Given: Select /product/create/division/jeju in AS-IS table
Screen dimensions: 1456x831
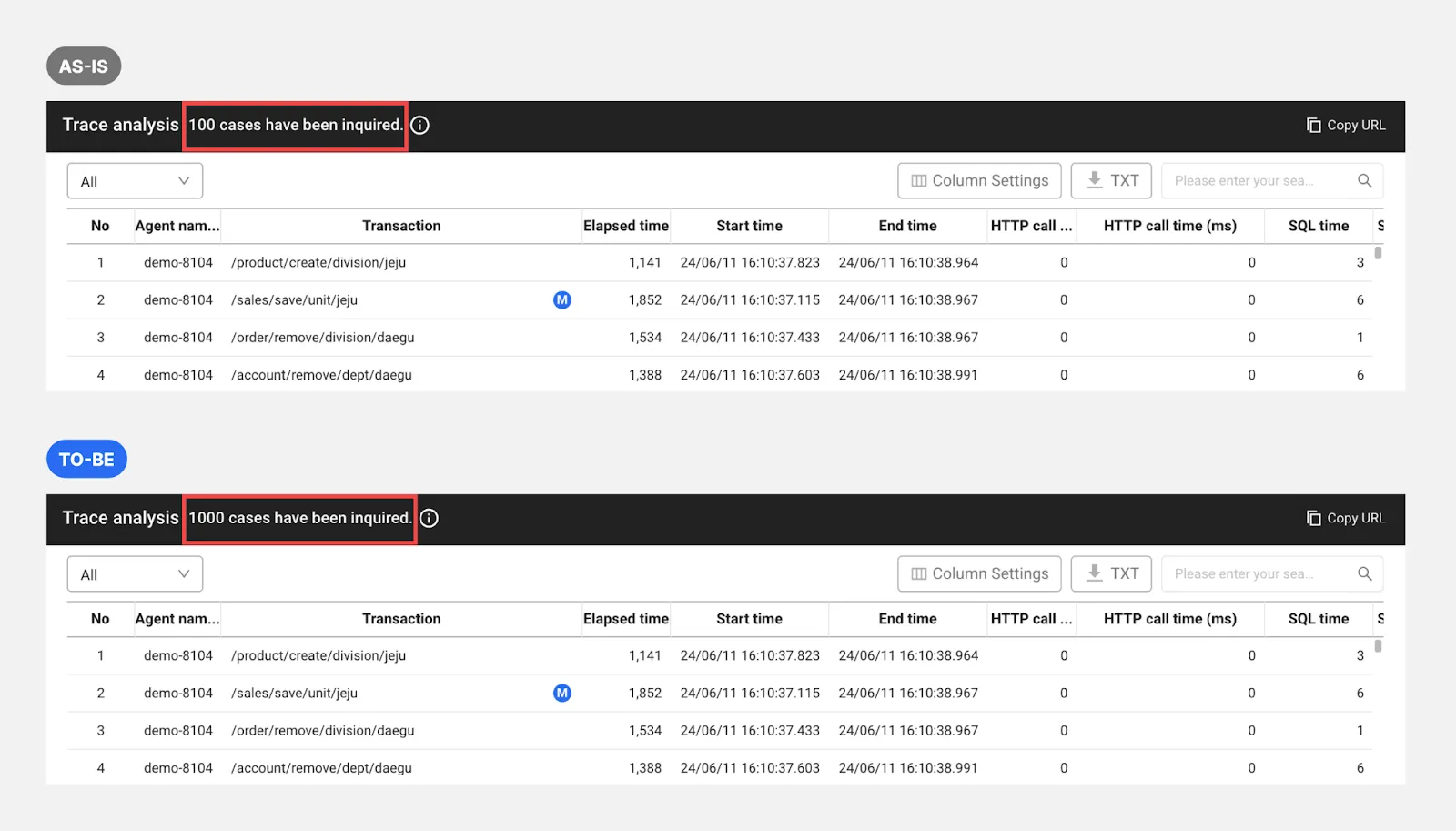Looking at the screenshot, I should tap(318, 263).
